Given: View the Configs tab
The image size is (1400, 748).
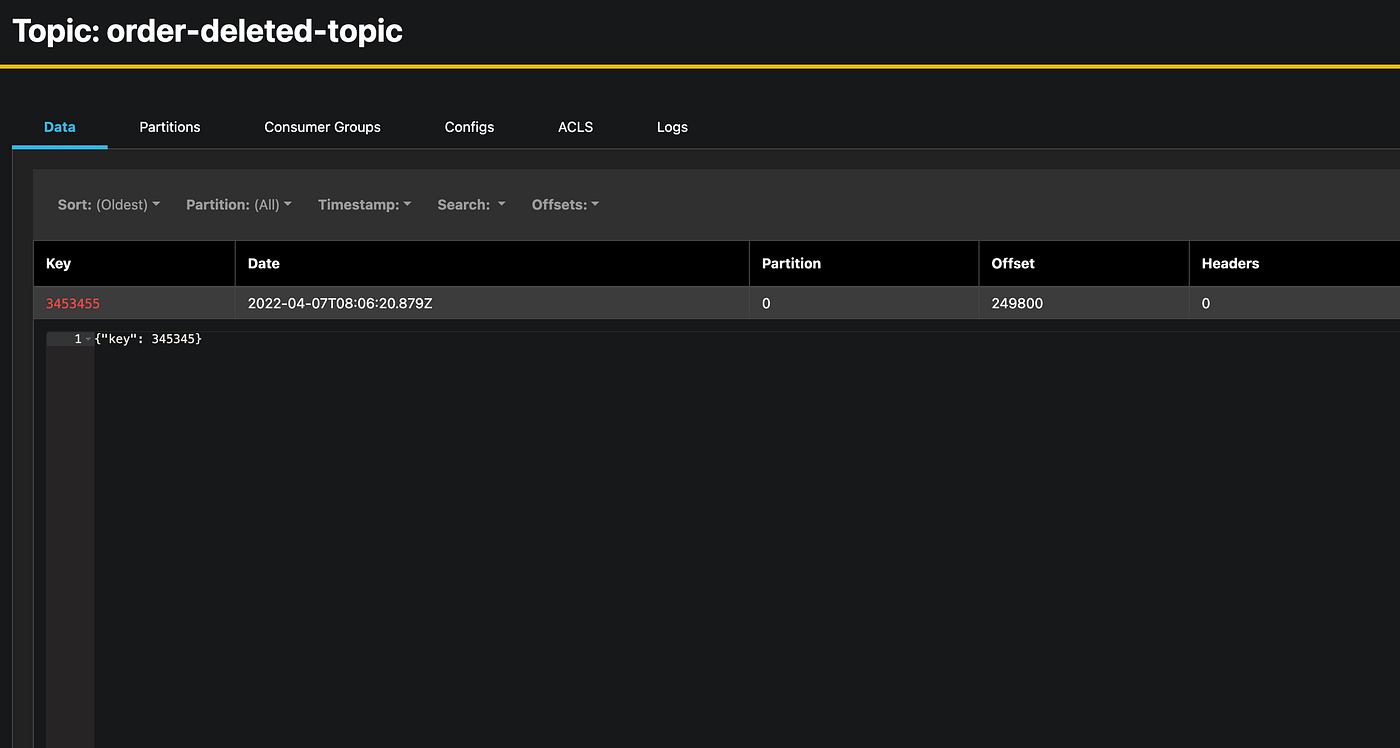Looking at the screenshot, I should pyautogui.click(x=469, y=127).
